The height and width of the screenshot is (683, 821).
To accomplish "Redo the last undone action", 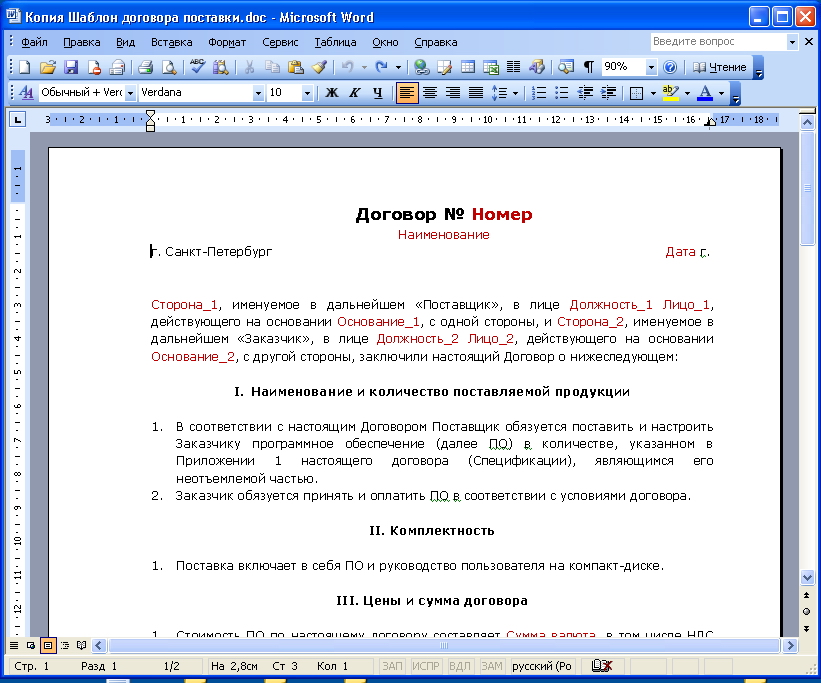I will pos(382,67).
